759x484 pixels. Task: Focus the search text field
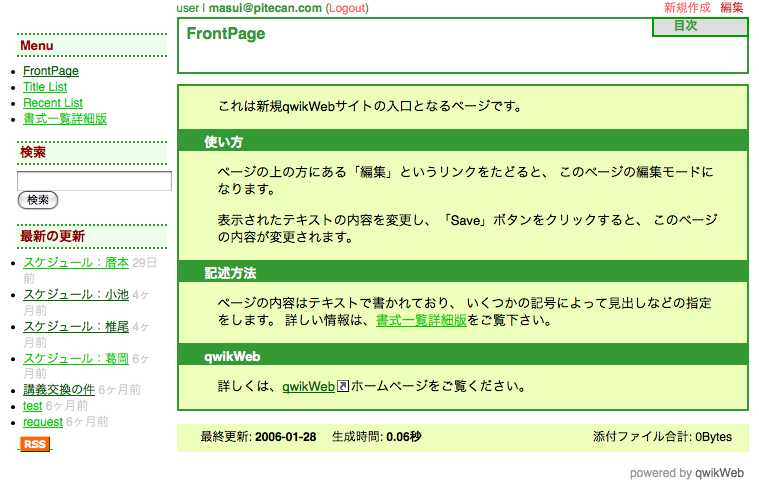(x=94, y=181)
